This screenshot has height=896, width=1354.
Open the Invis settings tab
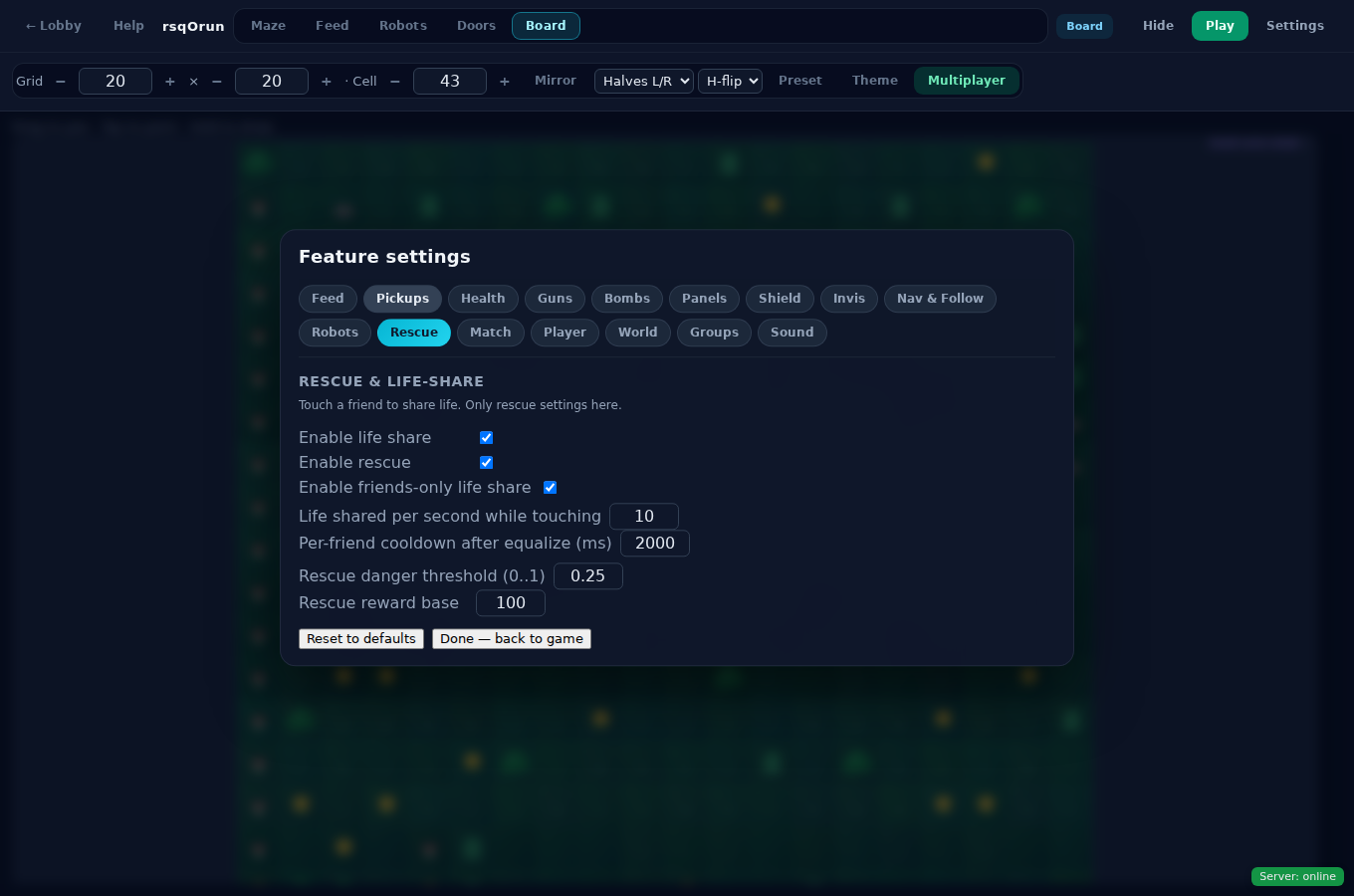tap(849, 299)
